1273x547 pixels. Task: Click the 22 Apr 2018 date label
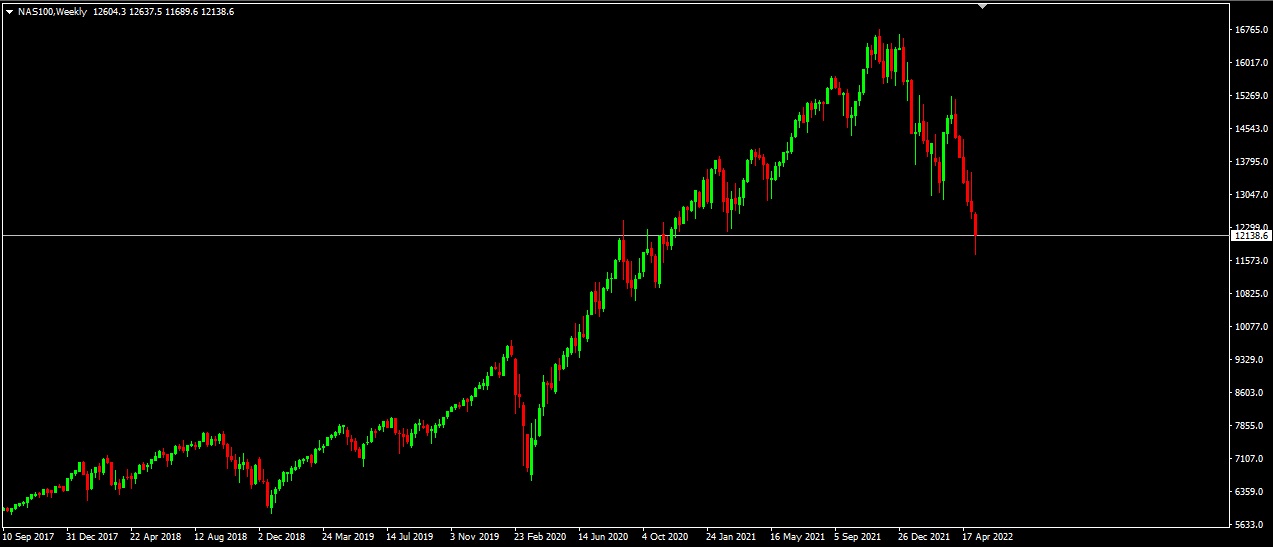(x=156, y=537)
